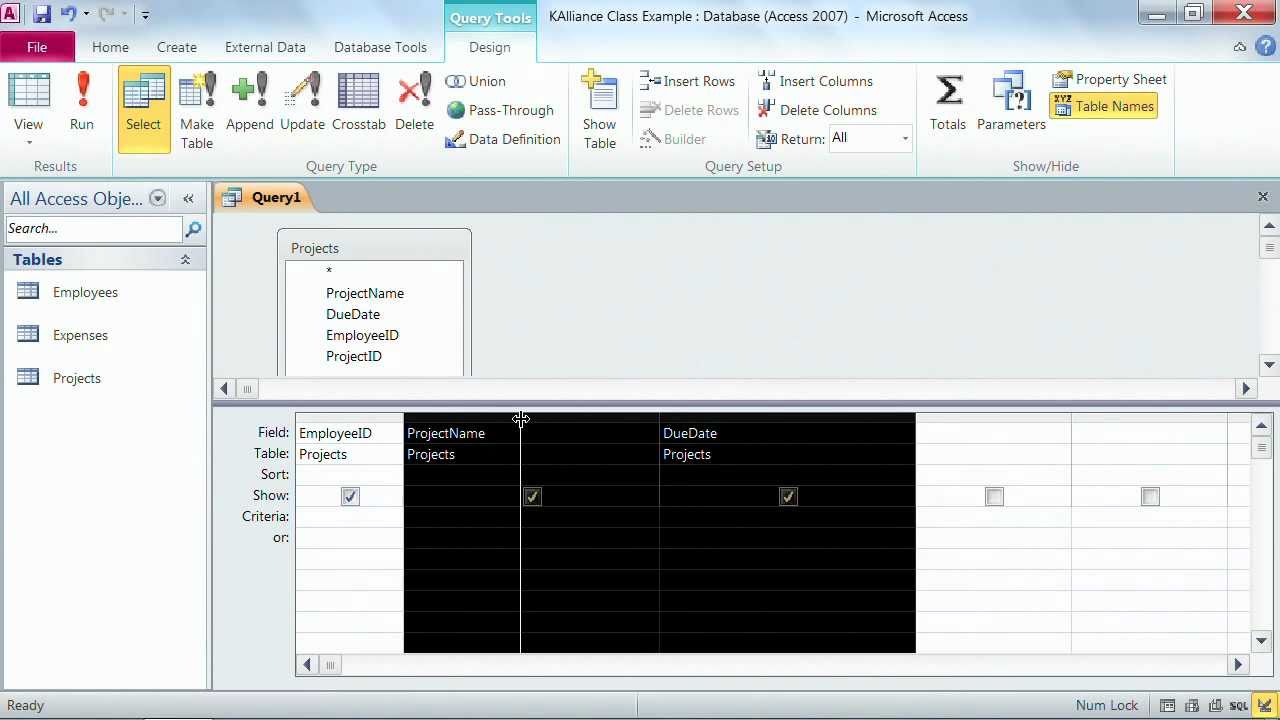Open the Expenses table

[x=80, y=335]
